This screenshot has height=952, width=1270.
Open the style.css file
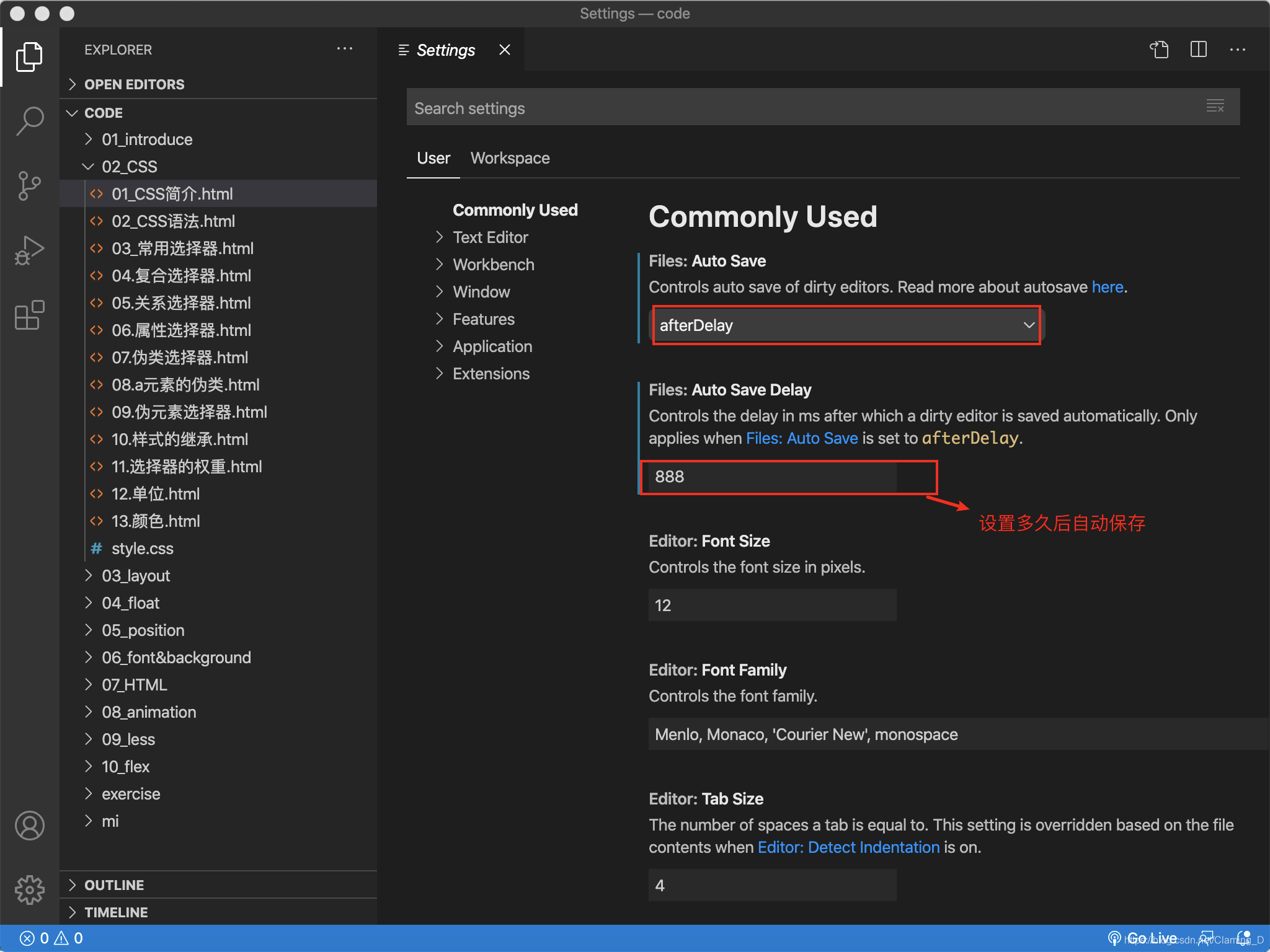142,549
